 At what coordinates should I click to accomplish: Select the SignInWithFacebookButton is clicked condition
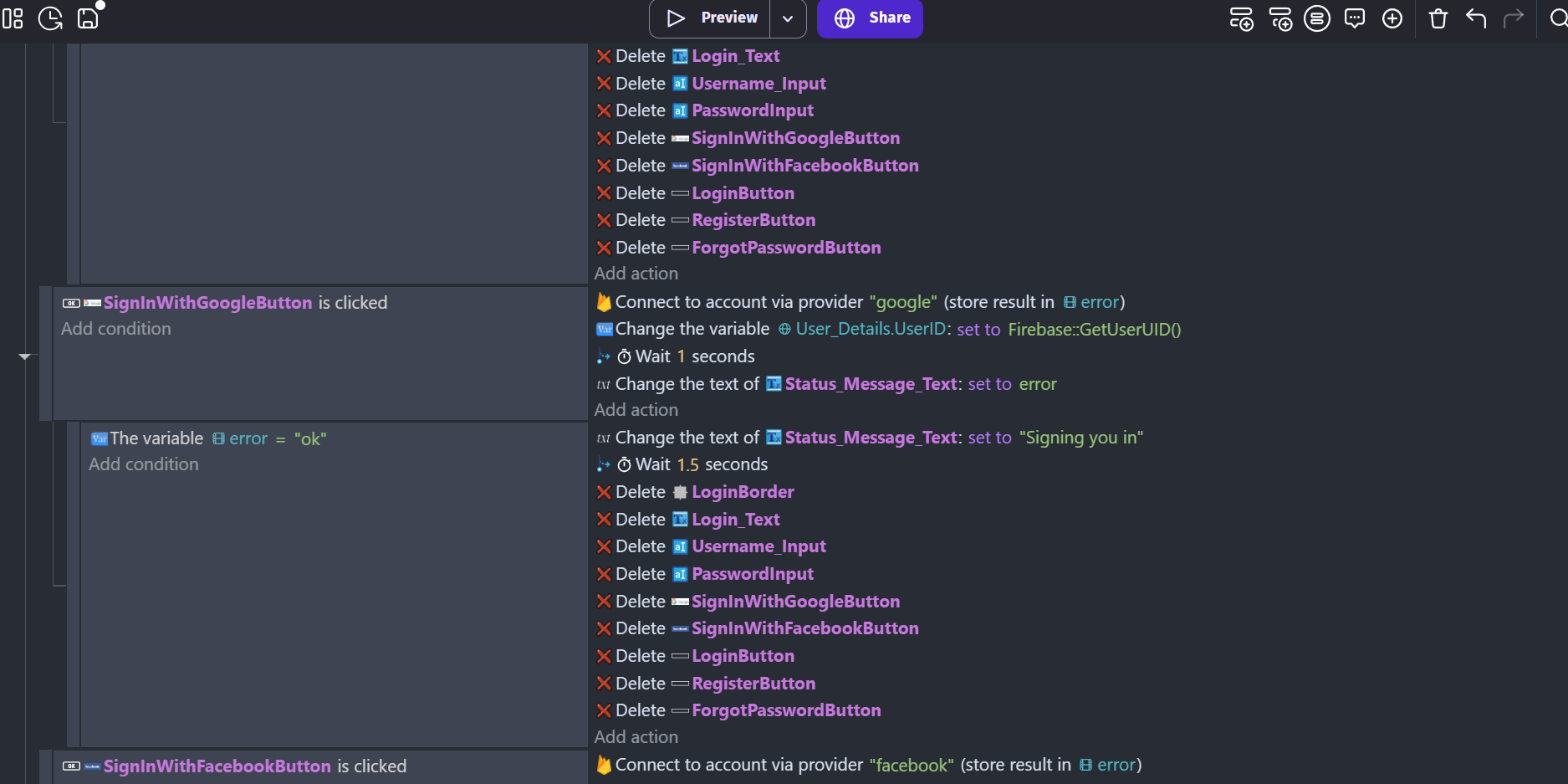[254, 766]
